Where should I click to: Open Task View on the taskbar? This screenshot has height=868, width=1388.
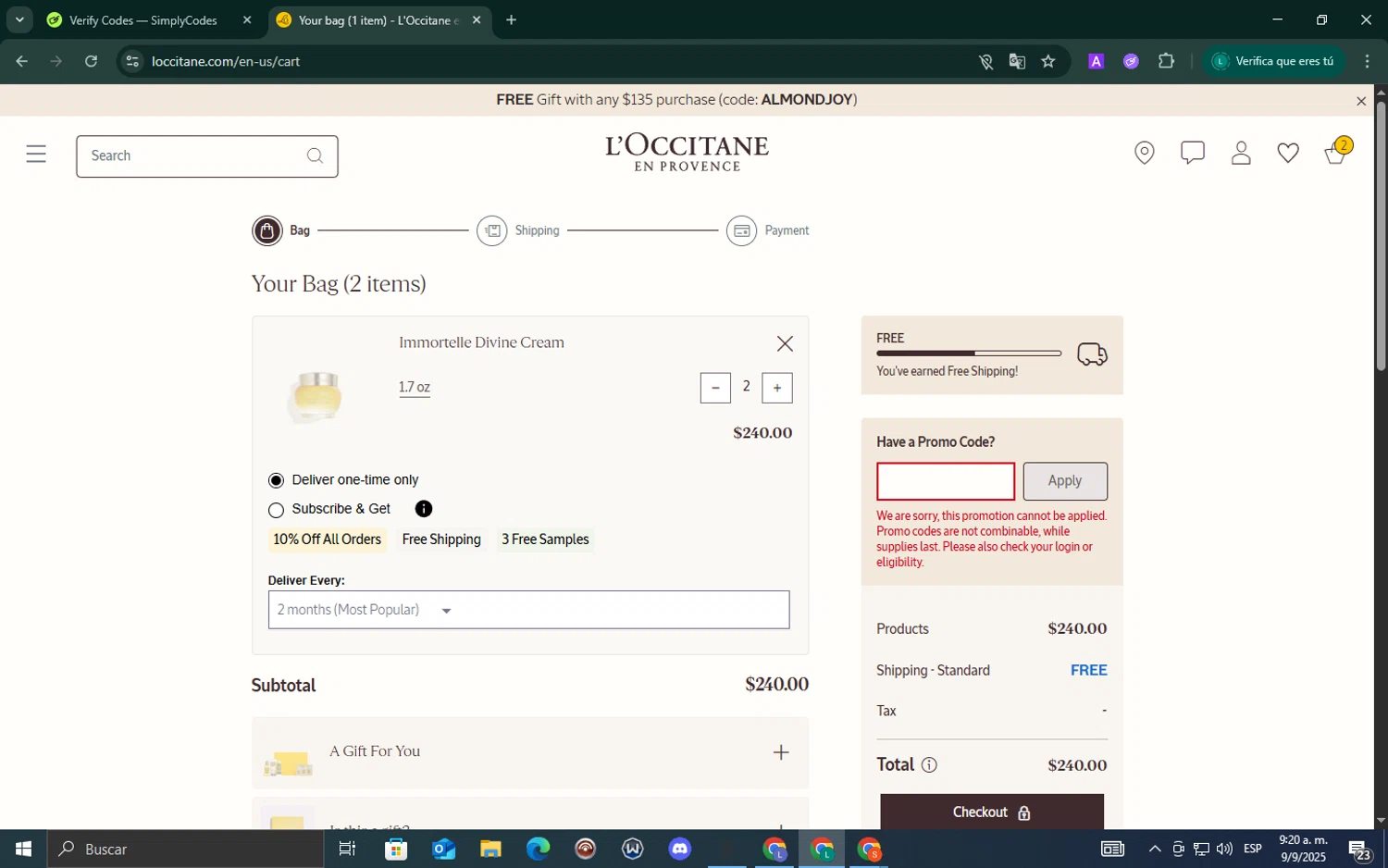(x=348, y=849)
